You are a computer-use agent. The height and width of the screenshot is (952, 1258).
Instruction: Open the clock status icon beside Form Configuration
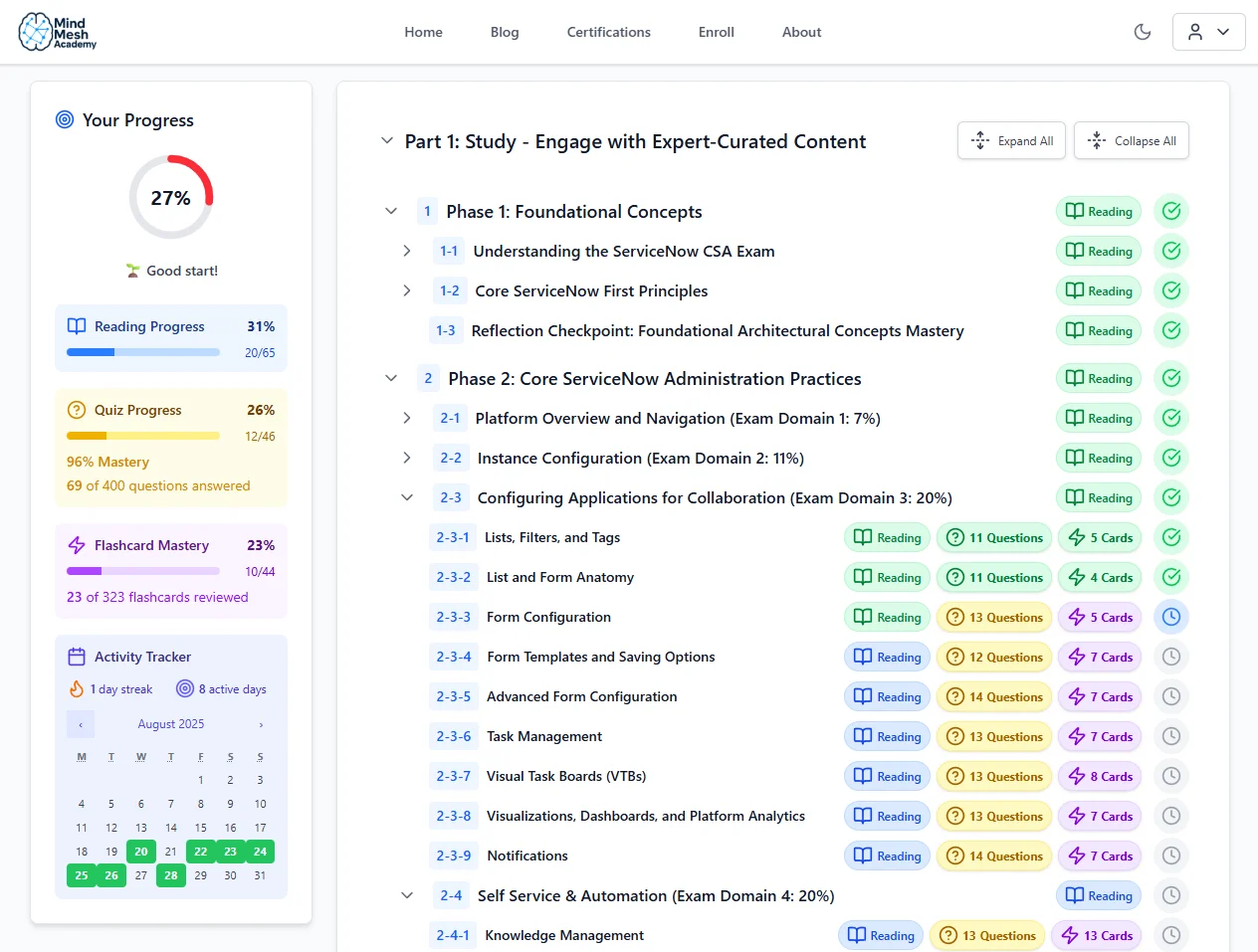tap(1171, 617)
